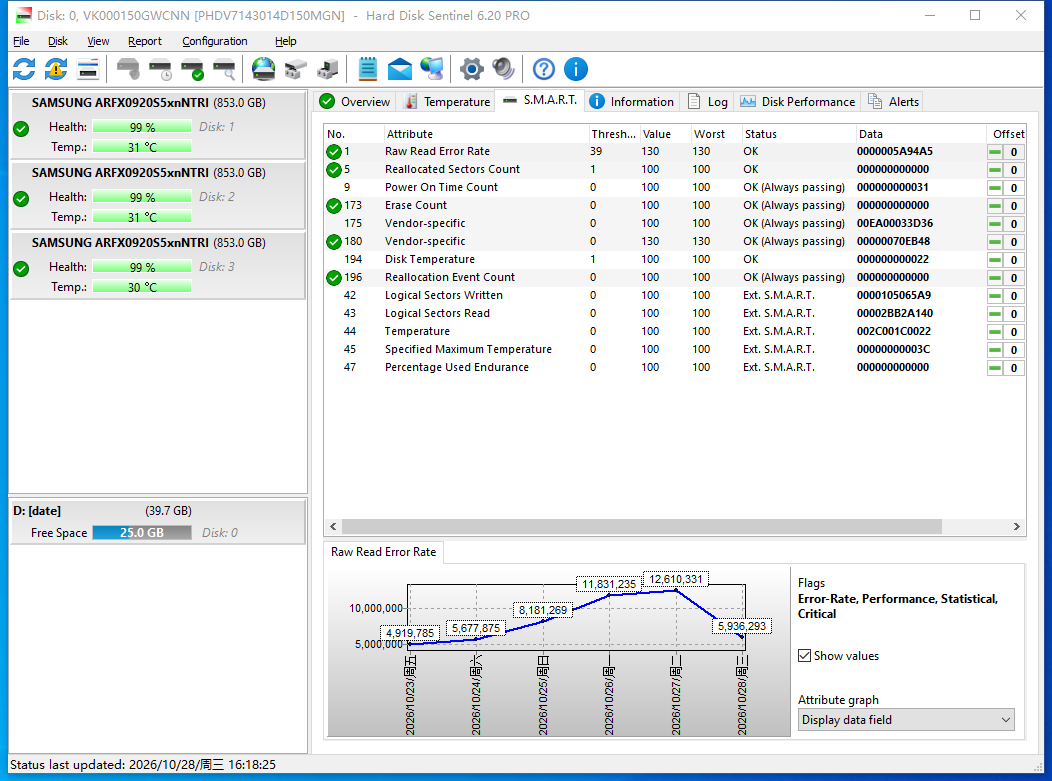Open the Report menu
This screenshot has height=781, width=1052.
coord(145,41)
